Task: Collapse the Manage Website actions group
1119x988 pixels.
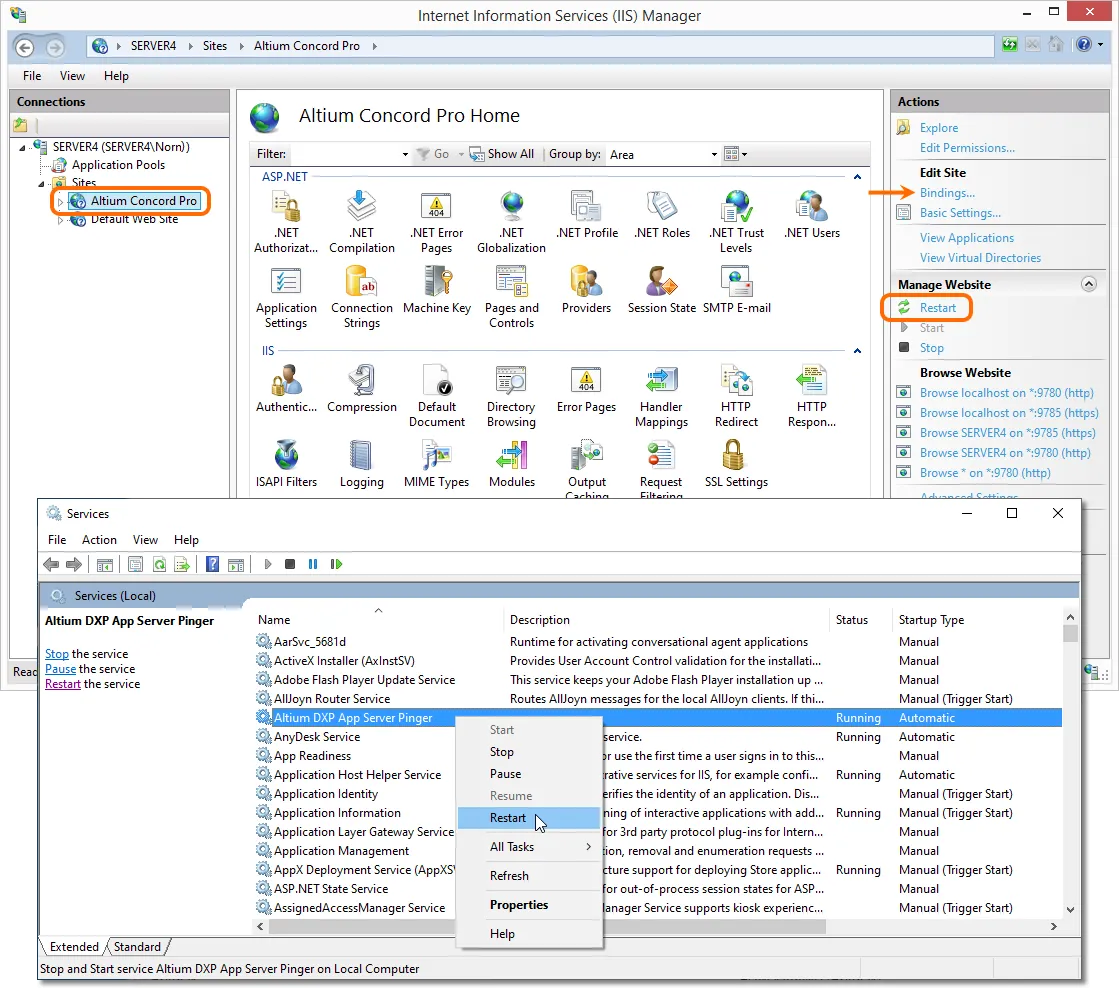Action: [x=1088, y=284]
